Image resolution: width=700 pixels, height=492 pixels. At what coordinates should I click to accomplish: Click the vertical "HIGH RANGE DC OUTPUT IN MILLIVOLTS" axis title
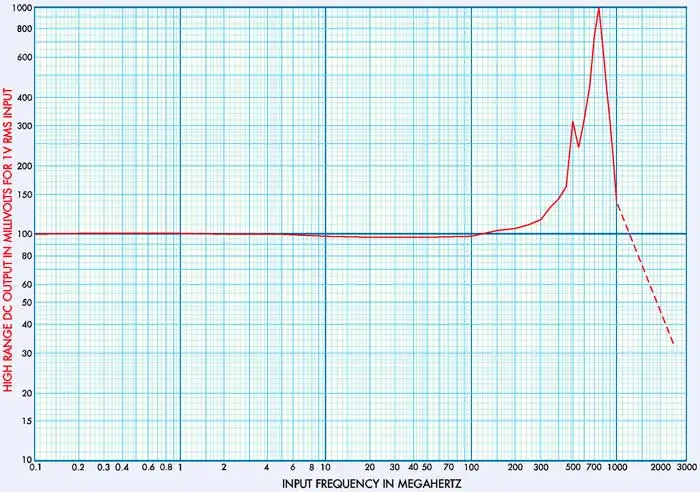(x=8, y=240)
